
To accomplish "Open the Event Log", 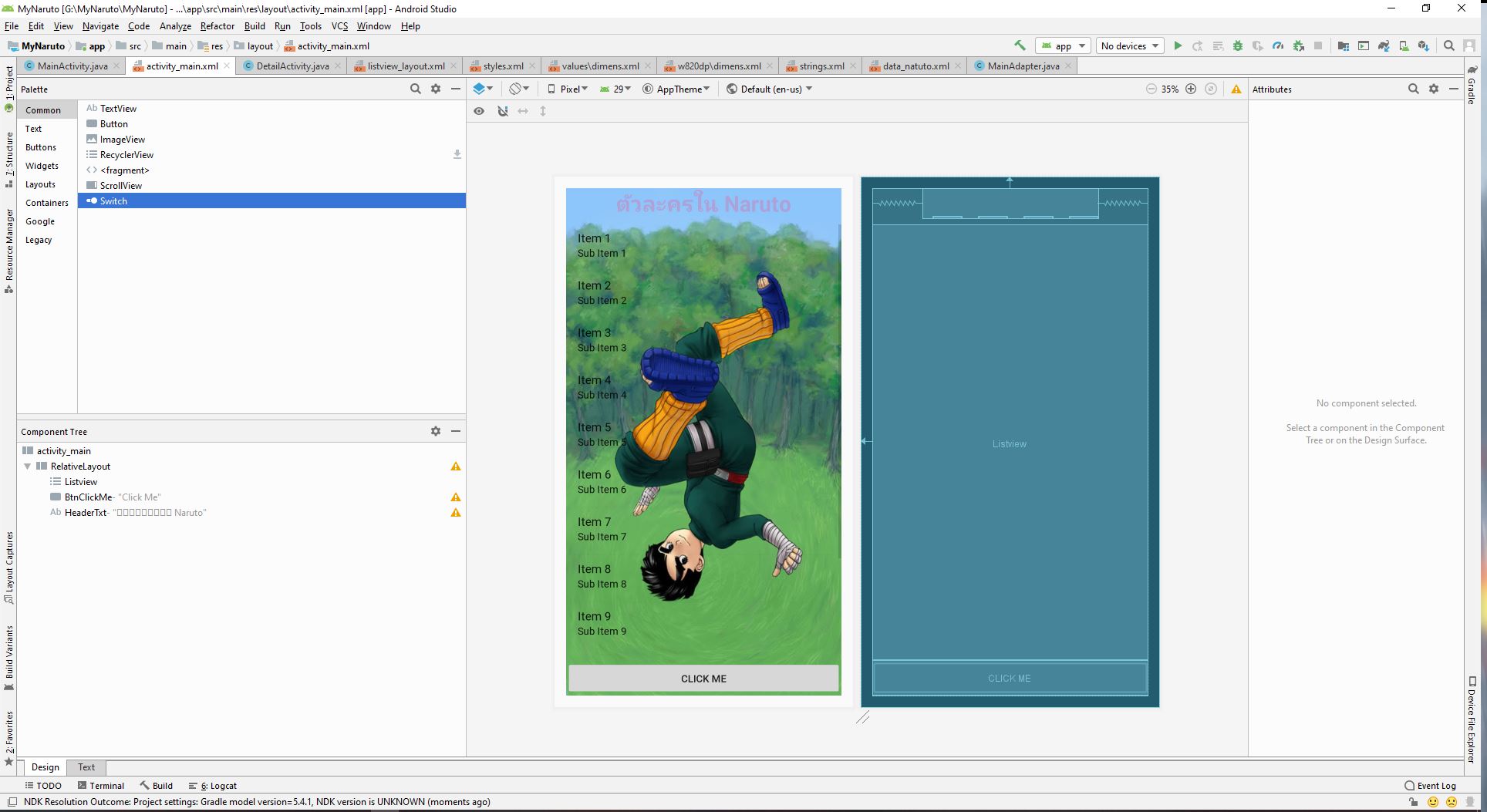I will (x=1430, y=785).
